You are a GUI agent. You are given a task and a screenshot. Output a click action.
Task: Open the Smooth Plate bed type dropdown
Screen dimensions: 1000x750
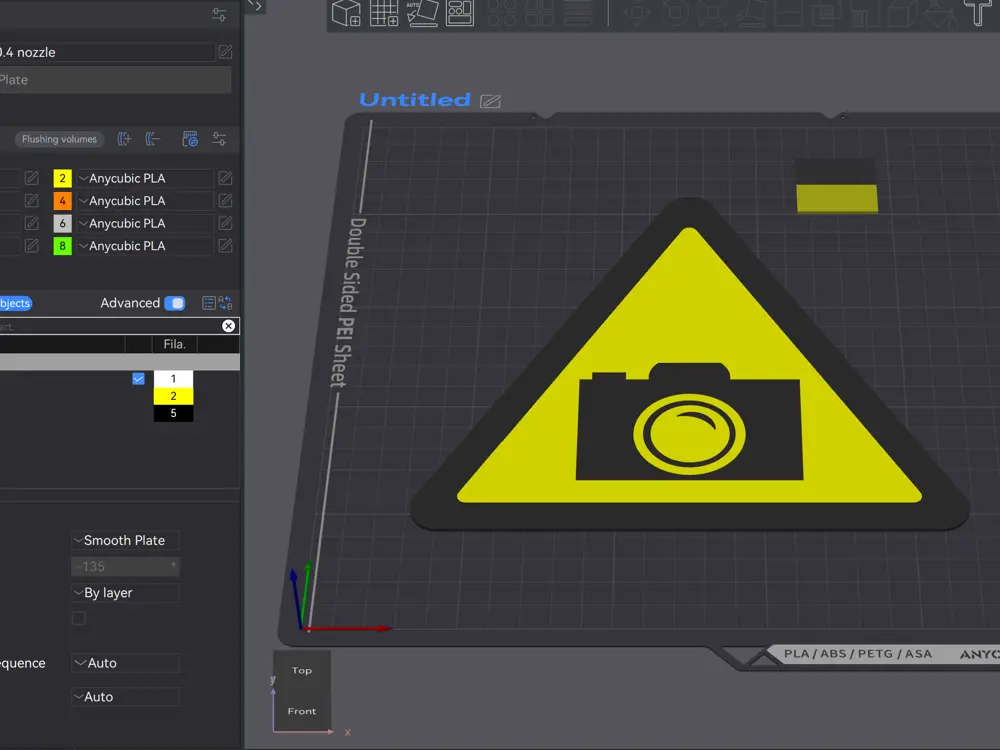(x=125, y=540)
